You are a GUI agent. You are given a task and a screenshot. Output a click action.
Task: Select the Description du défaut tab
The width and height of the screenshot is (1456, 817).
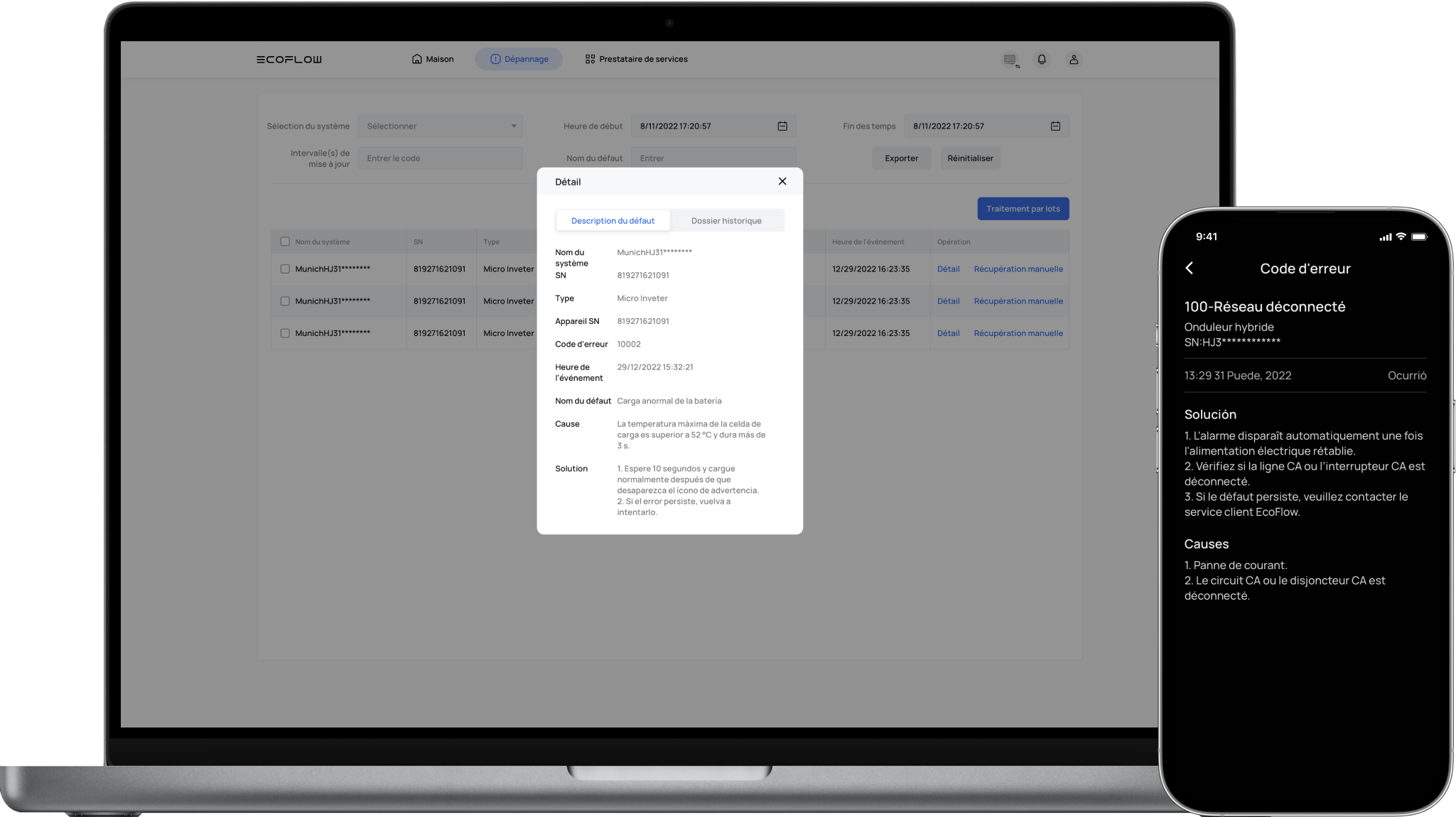tap(613, 221)
